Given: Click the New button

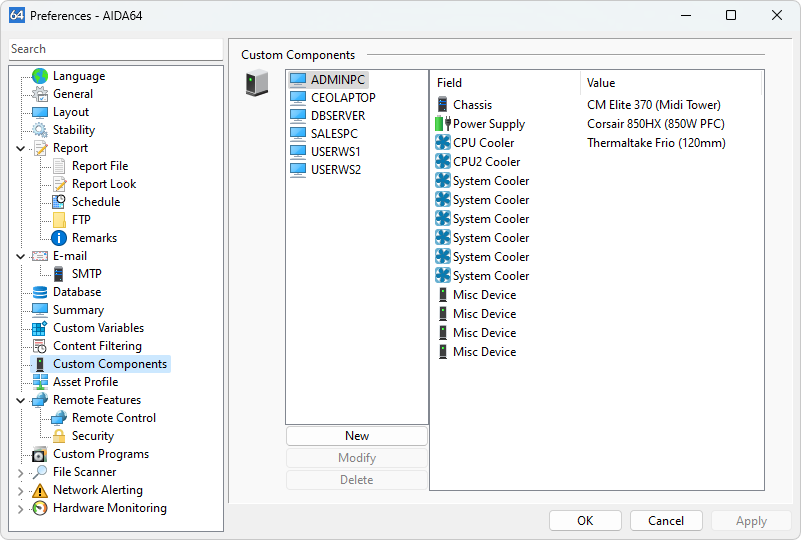Looking at the screenshot, I should coord(357,436).
